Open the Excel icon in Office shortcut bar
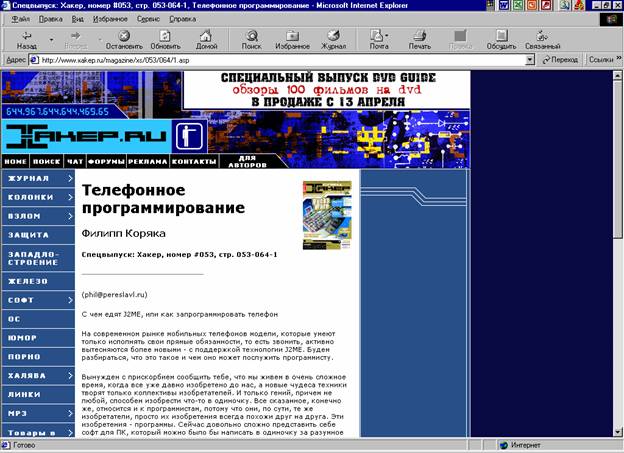The image size is (624, 453). [518, 5]
